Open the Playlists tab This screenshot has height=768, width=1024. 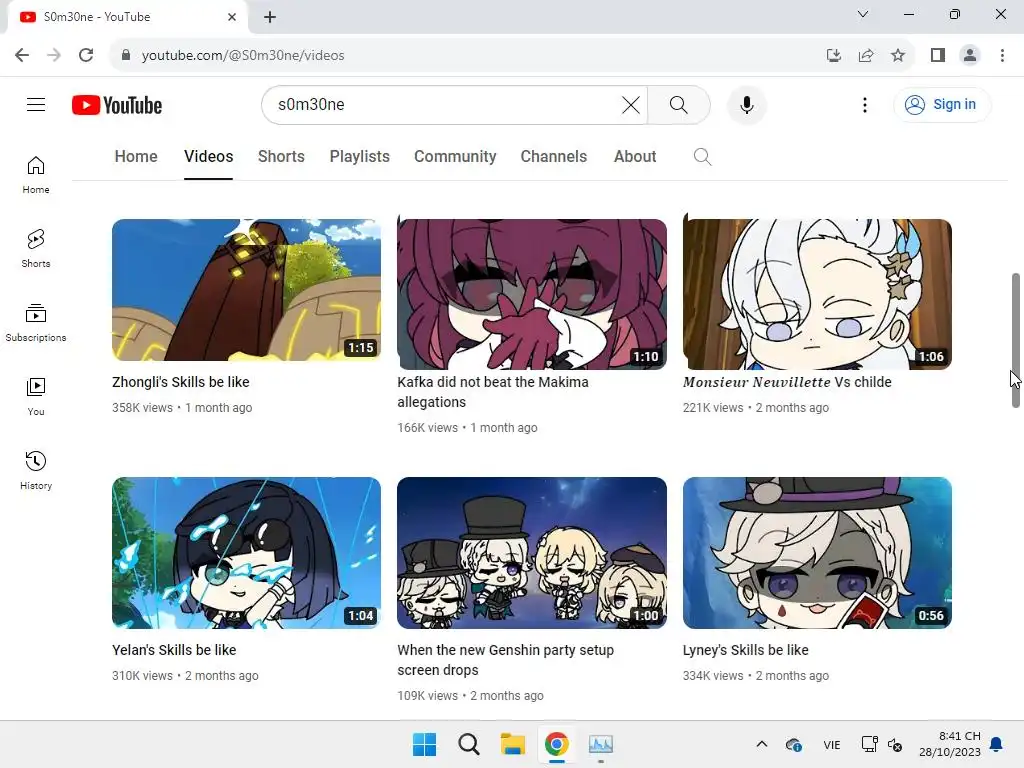coord(359,157)
